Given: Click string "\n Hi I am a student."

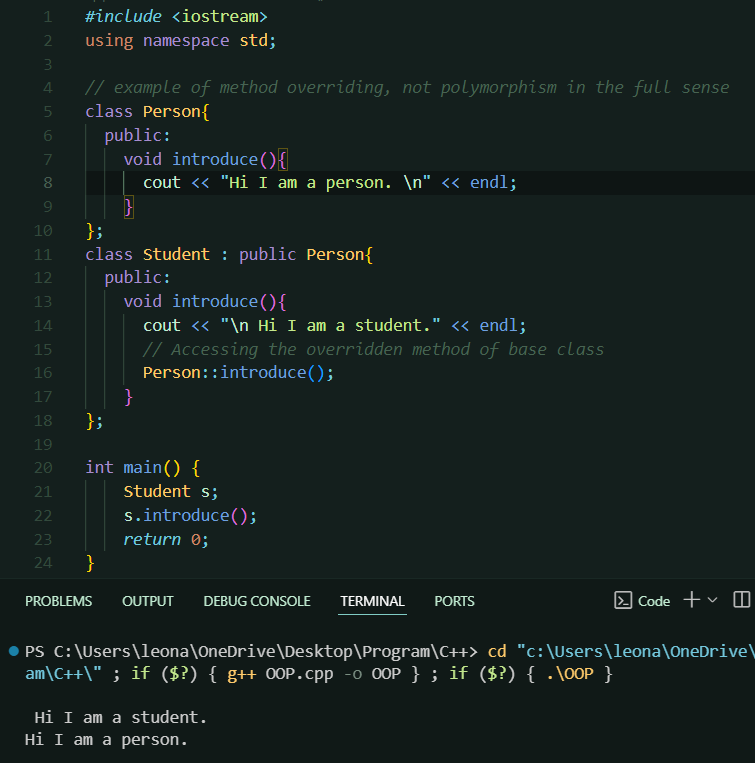Looking at the screenshot, I should coord(330,326).
